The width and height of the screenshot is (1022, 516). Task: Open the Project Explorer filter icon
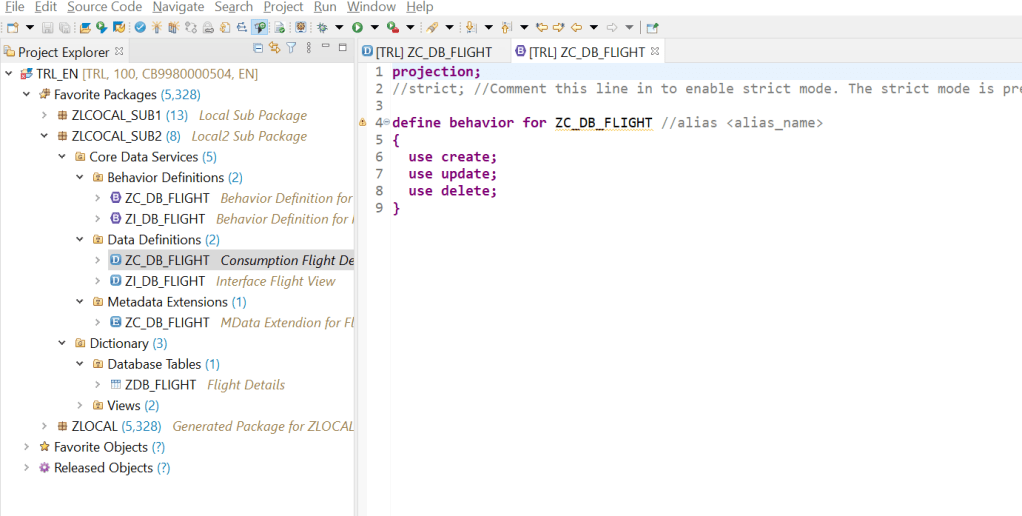click(291, 48)
